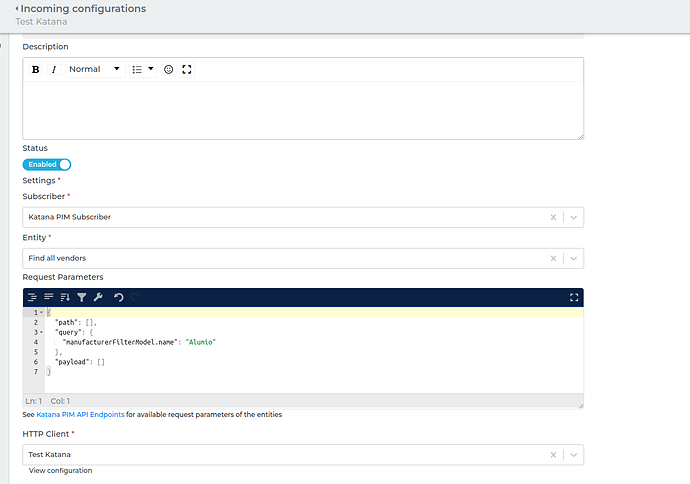Collapse the query block on line 3
This screenshot has height=484, width=690.
tap(41, 332)
